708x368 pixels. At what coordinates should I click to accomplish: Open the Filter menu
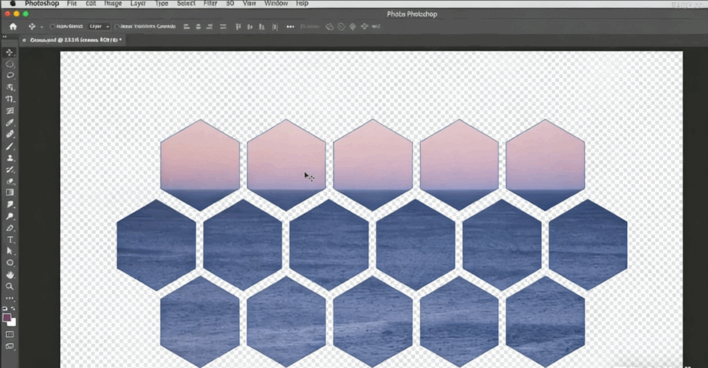pos(210,3)
